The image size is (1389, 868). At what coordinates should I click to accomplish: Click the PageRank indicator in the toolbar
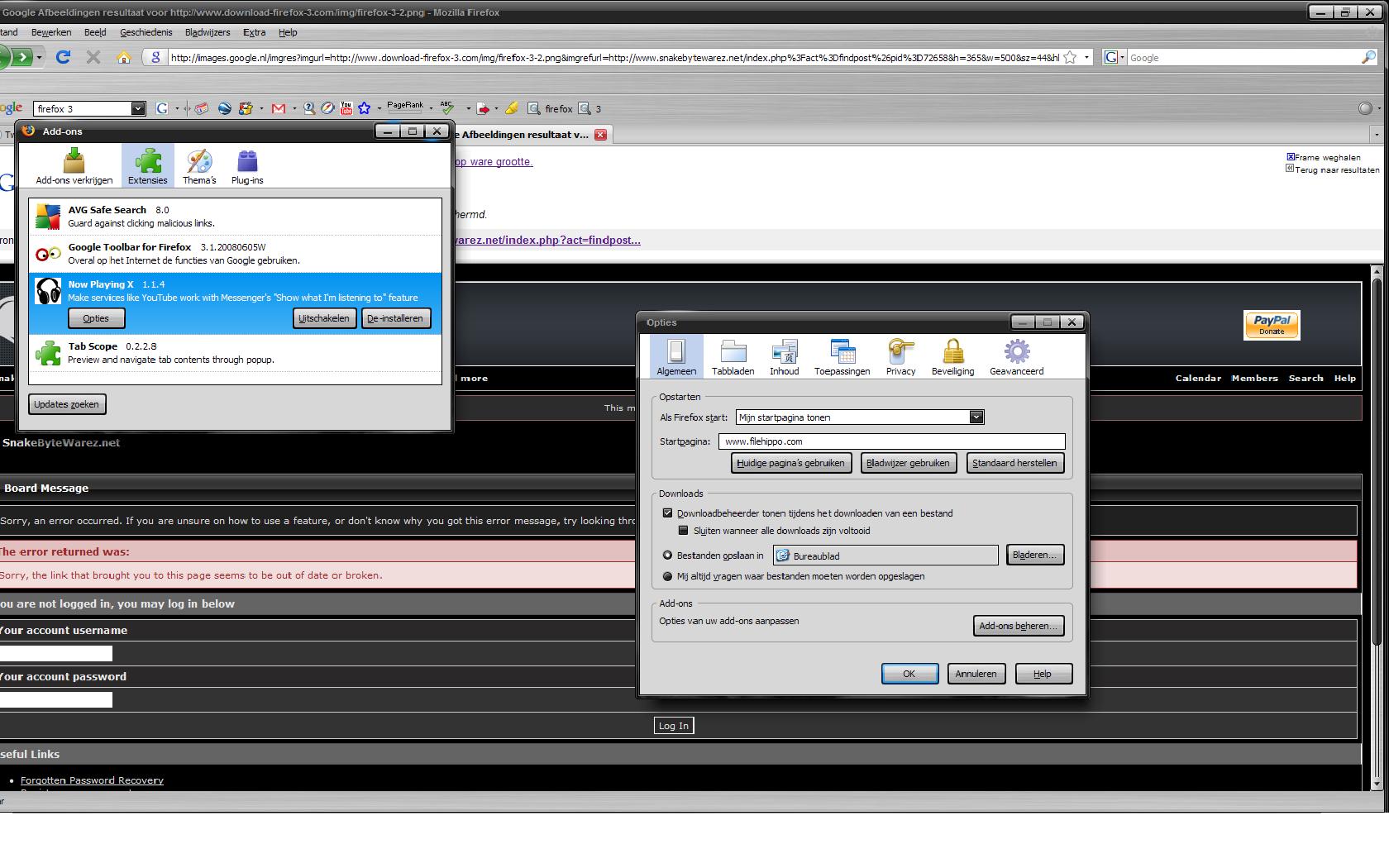point(405,106)
